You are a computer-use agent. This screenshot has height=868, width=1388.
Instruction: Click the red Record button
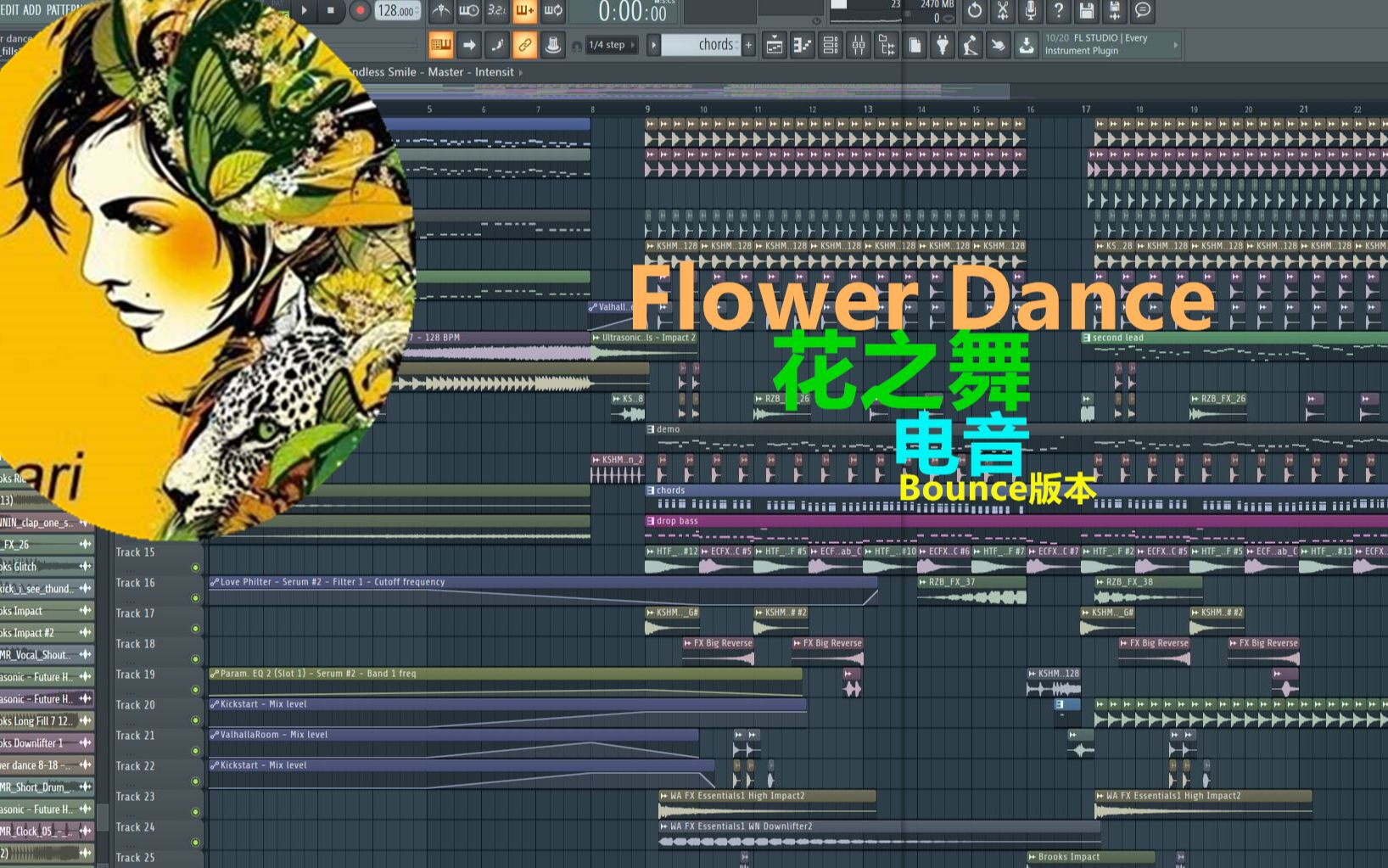tap(360, 10)
